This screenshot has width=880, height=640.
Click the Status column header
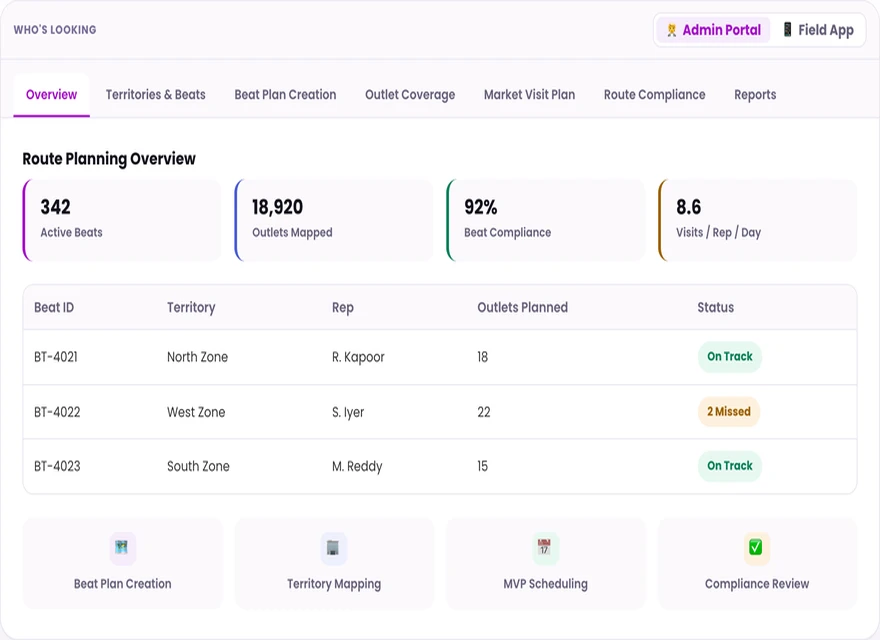pyautogui.click(x=716, y=308)
